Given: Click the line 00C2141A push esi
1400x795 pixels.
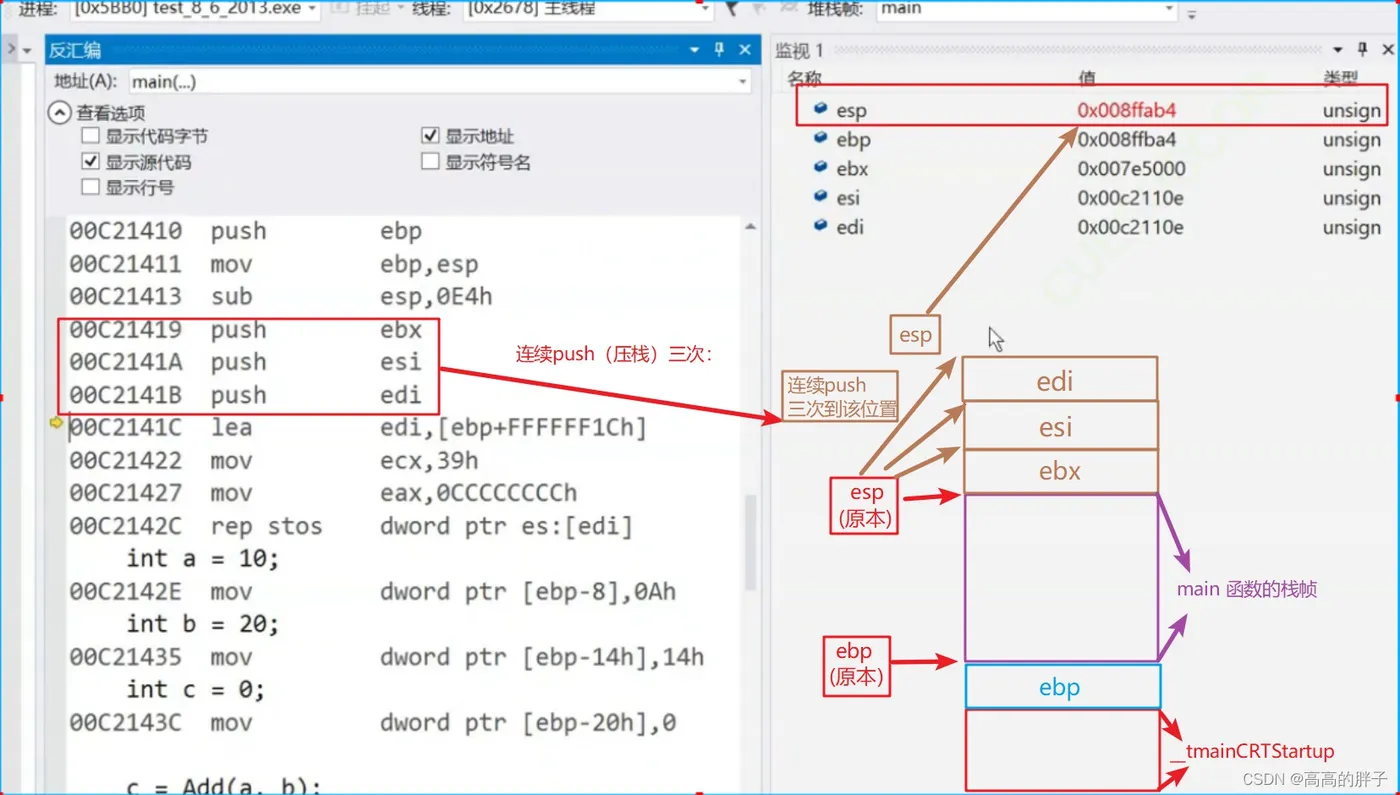Looking at the screenshot, I should pos(246,362).
